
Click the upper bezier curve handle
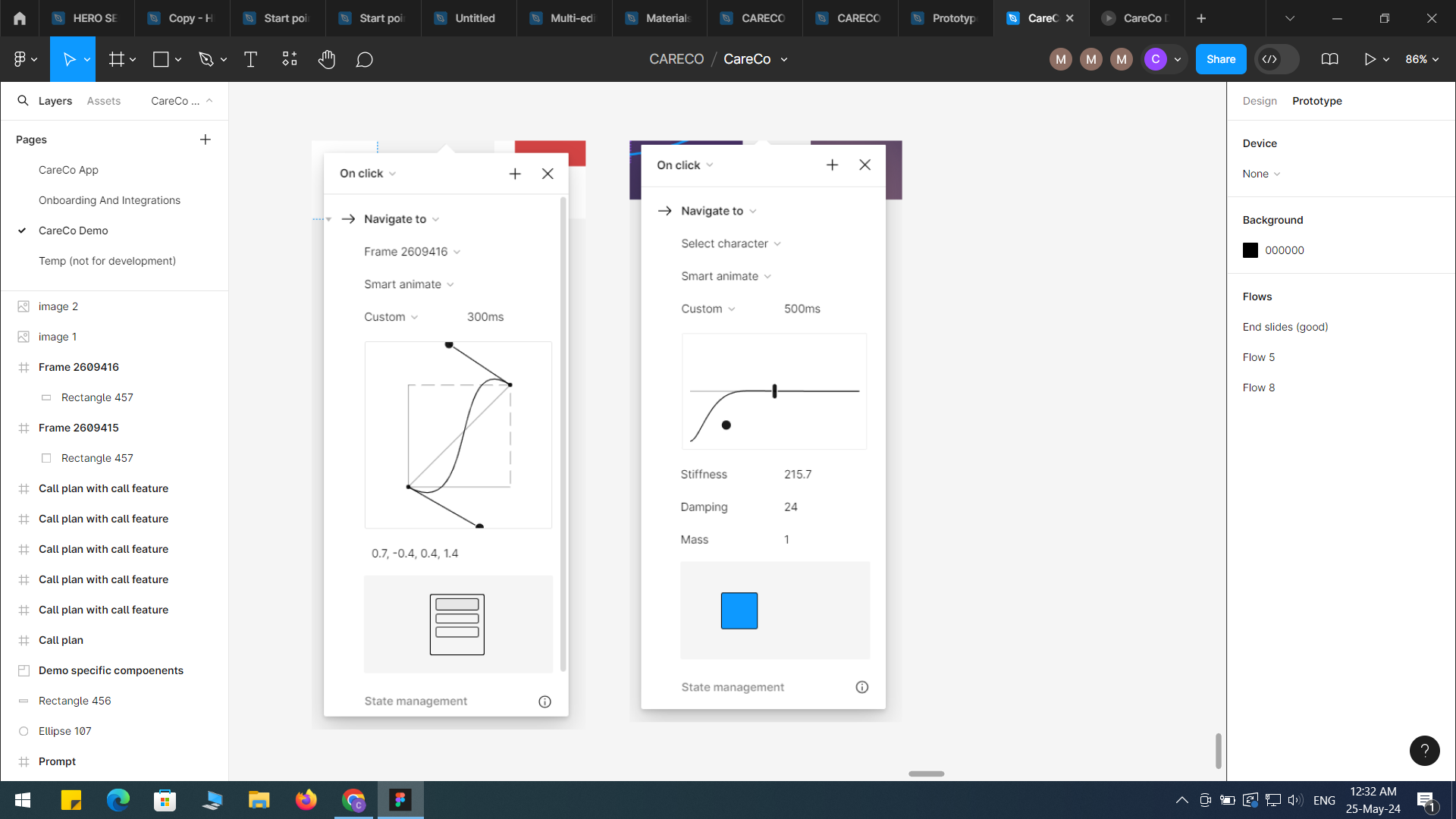(x=449, y=345)
